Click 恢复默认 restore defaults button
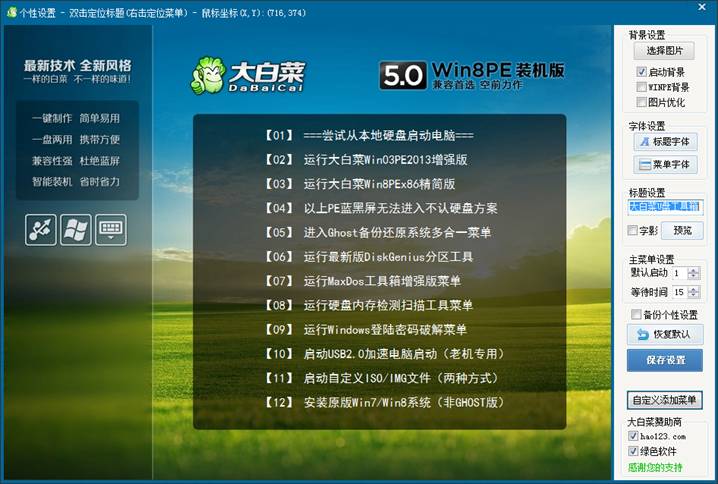 [665, 334]
